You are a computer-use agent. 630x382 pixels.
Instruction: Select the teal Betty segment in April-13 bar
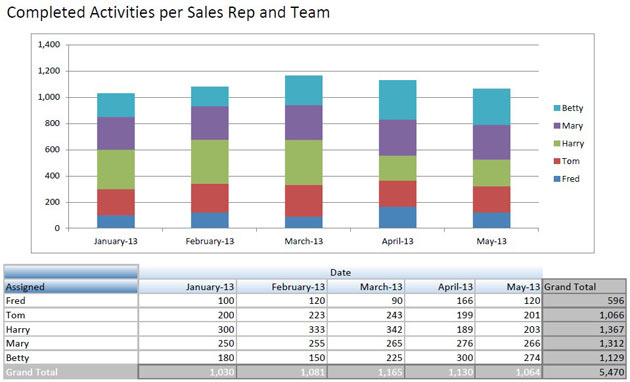[x=398, y=100]
